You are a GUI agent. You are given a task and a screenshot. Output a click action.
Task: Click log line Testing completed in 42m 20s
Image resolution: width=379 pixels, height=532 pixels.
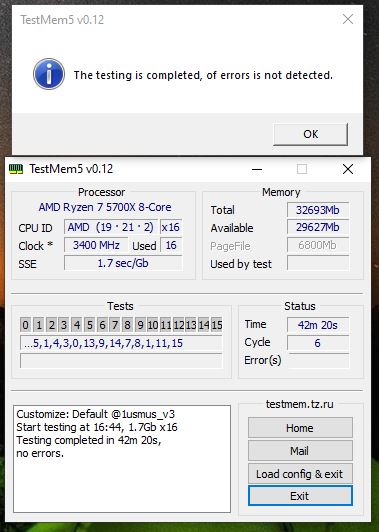click(x=89, y=440)
